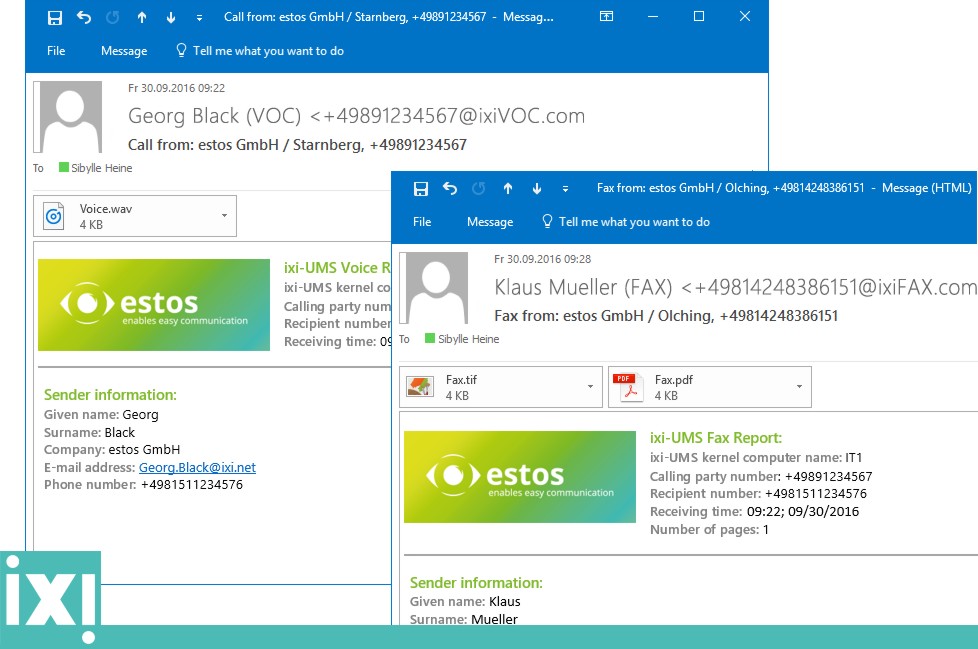Click Calling party number +49891234567 in Fax report

(761, 477)
